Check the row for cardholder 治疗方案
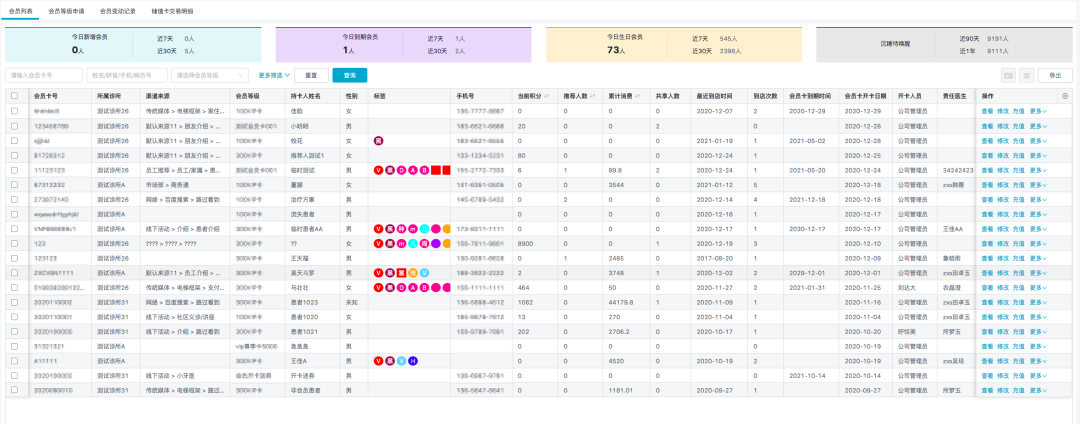The image size is (1080, 424). 15,200
